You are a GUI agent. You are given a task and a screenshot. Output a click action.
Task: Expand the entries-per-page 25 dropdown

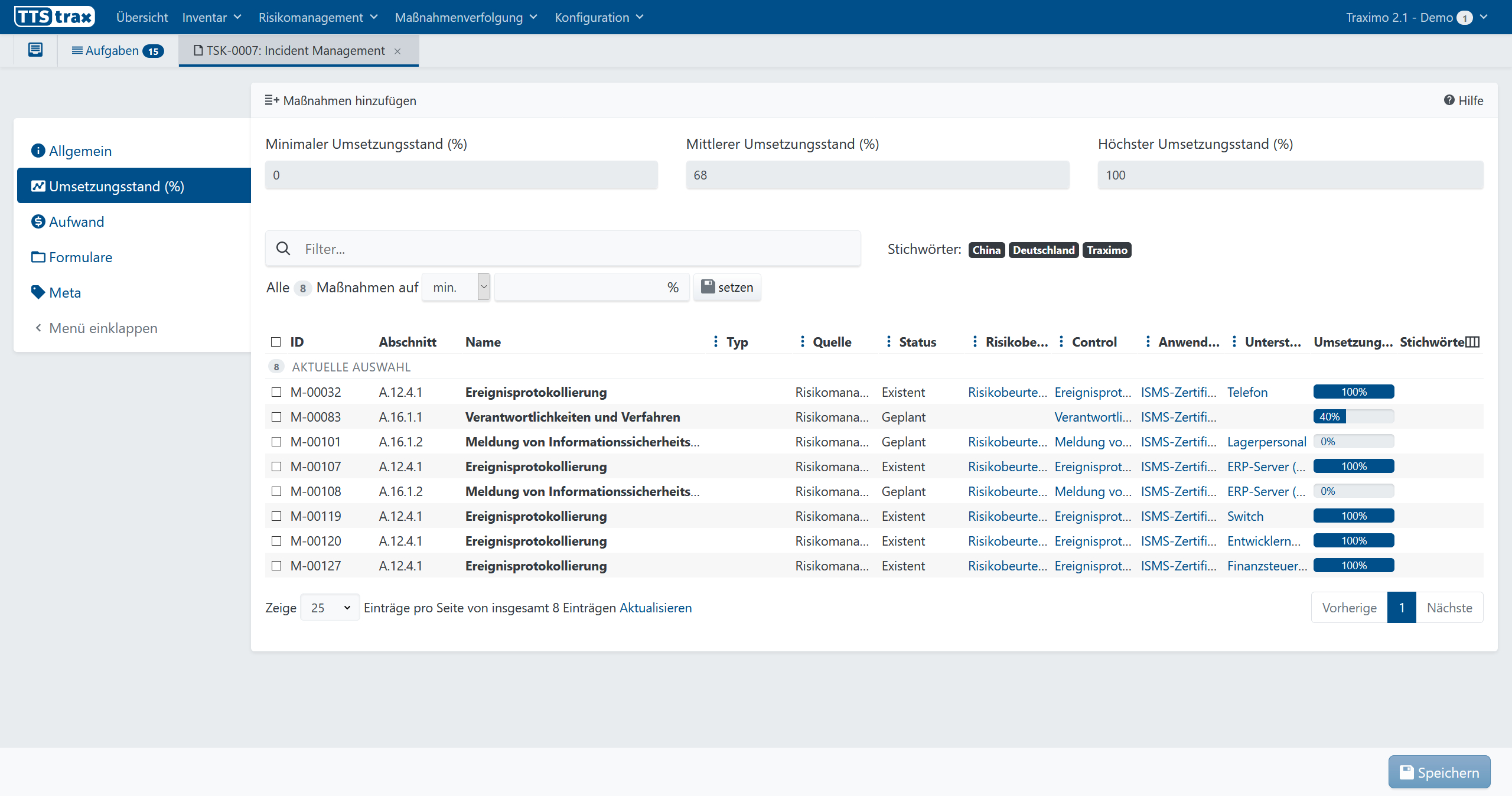coord(330,608)
